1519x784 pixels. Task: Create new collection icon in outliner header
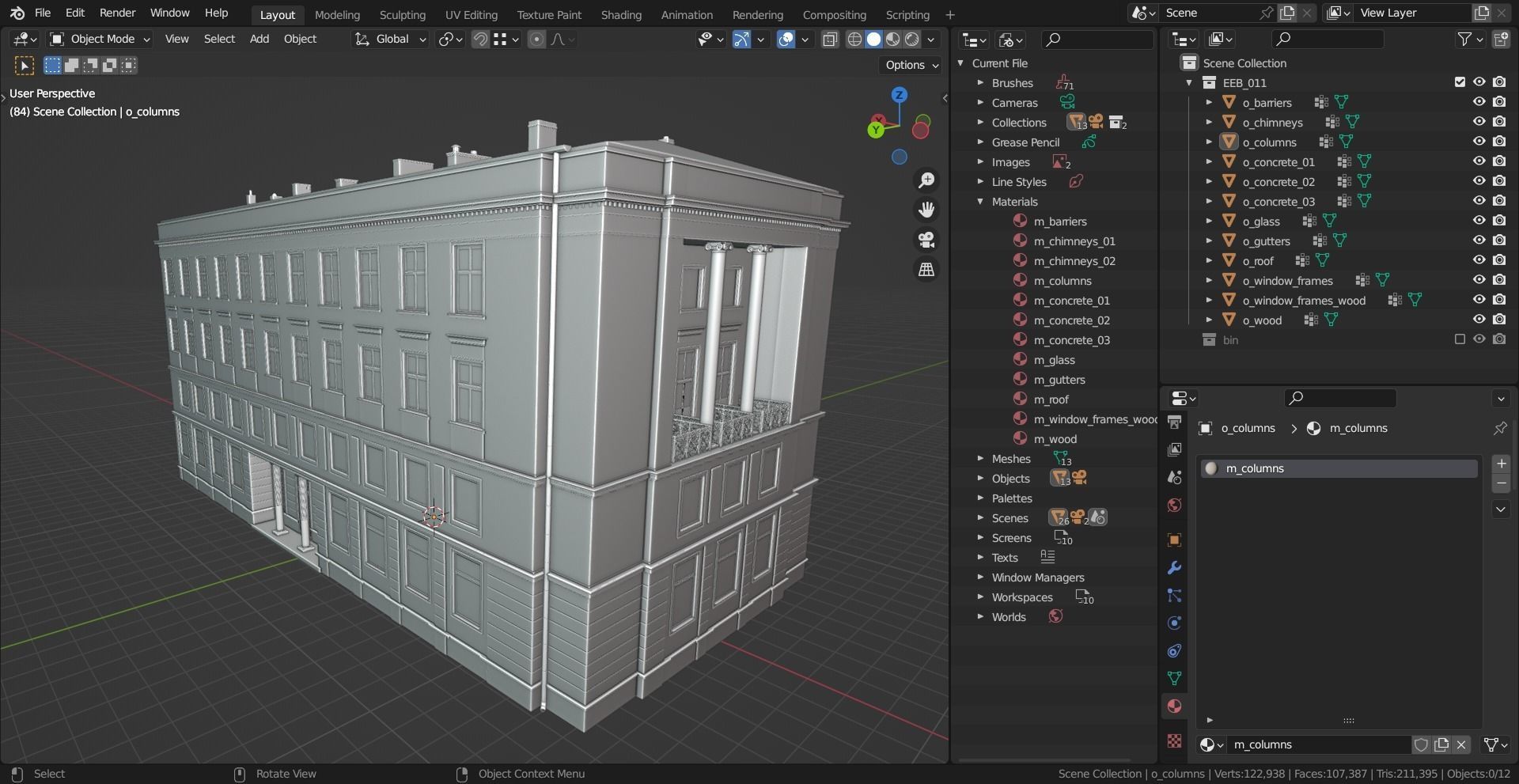click(x=1500, y=39)
